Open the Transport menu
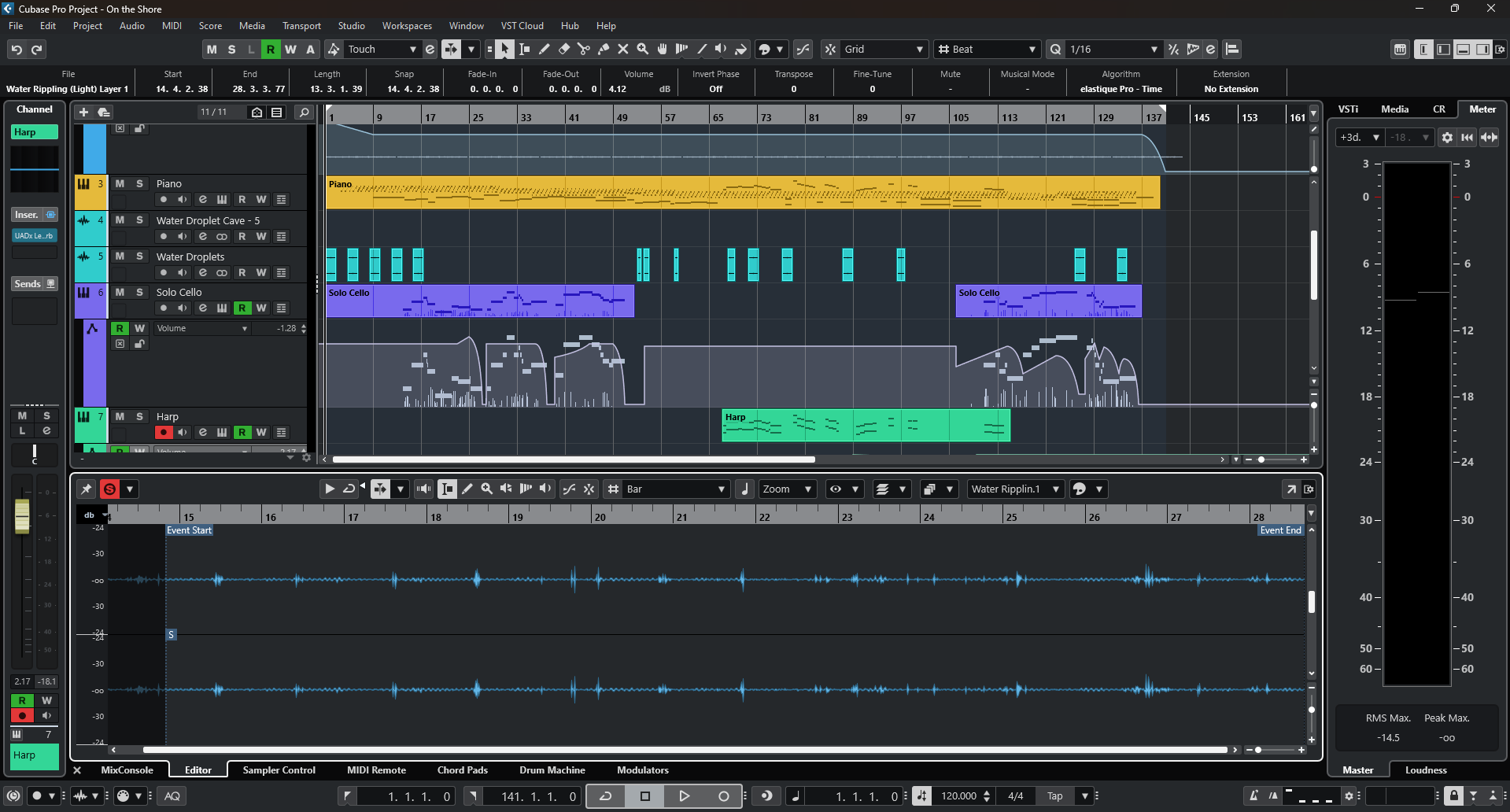1510x812 pixels. coord(301,26)
